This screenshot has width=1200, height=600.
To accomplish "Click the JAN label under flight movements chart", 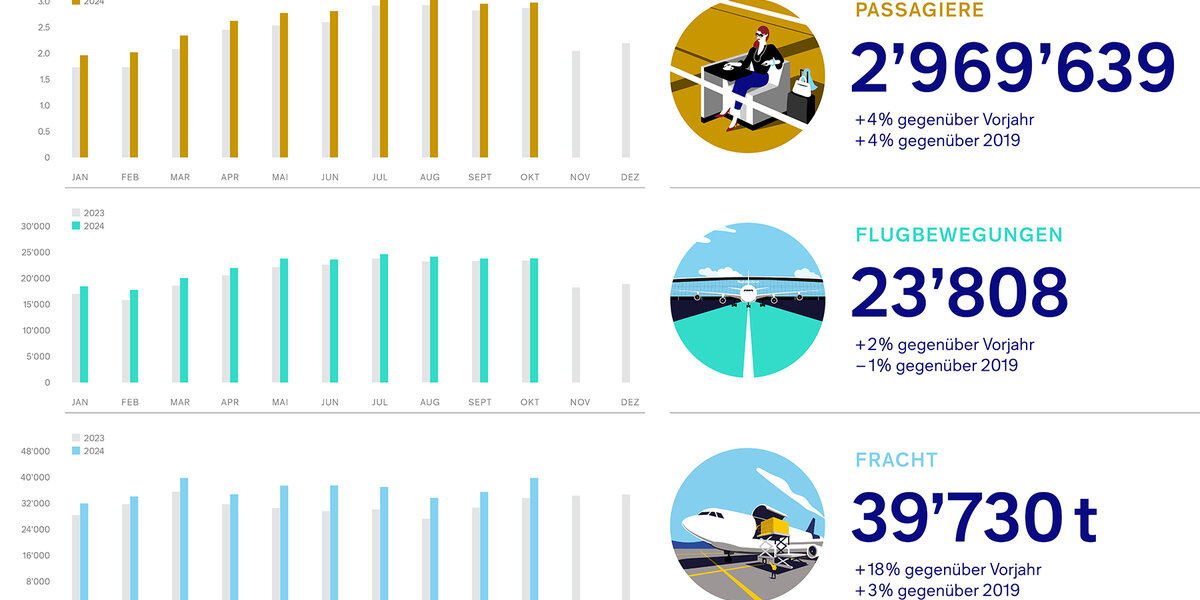I will coord(80,402).
